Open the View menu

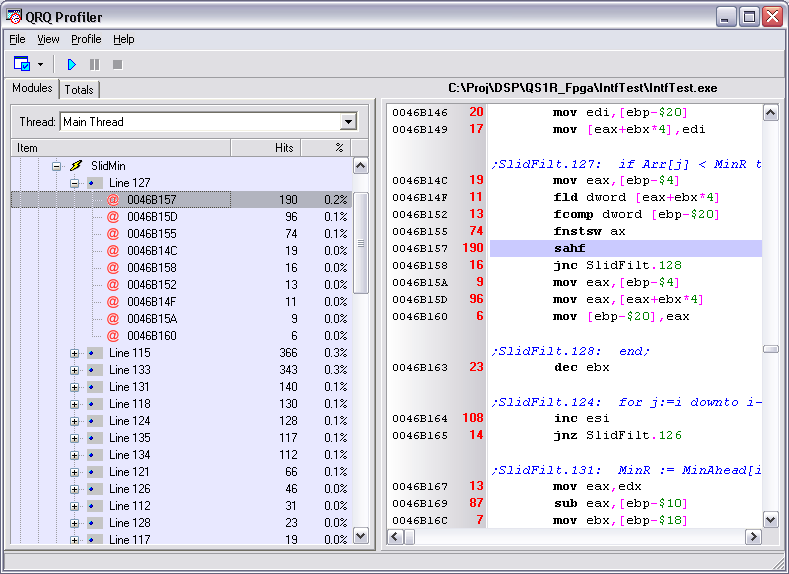point(48,39)
